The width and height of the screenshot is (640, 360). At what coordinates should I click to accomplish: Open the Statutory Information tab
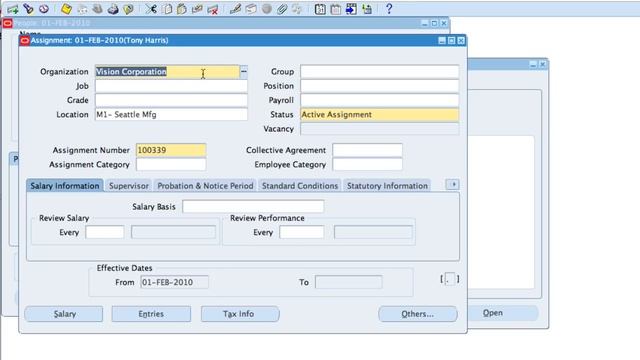pyautogui.click(x=387, y=186)
